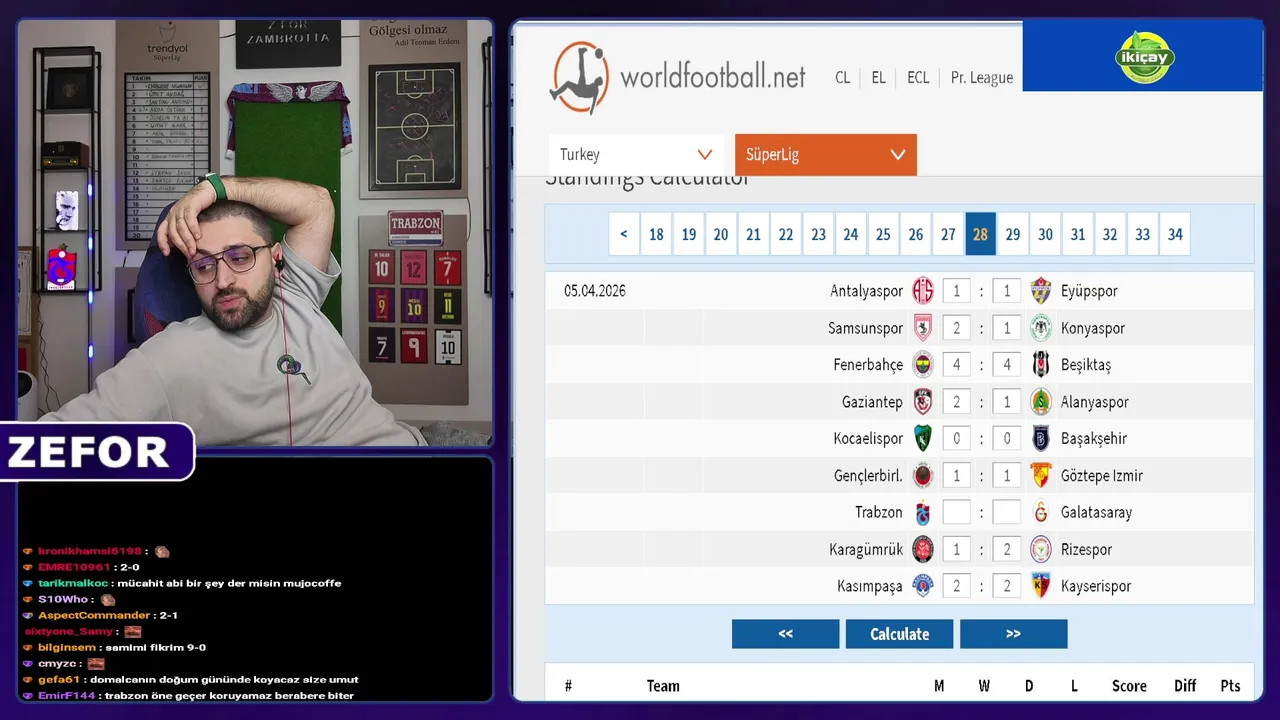Click the Alanyaspor club crest
1280x720 pixels.
click(1041, 402)
